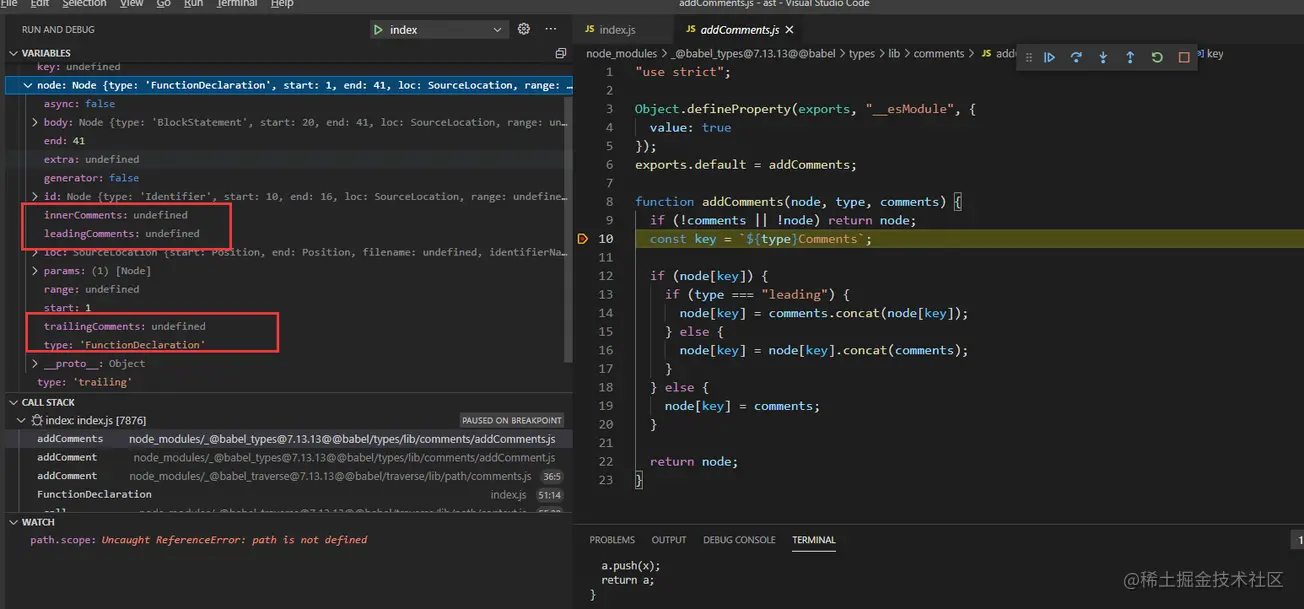This screenshot has height=609, width=1304.
Task: Expand the body BlockStatement node
Action: click(x=35, y=122)
